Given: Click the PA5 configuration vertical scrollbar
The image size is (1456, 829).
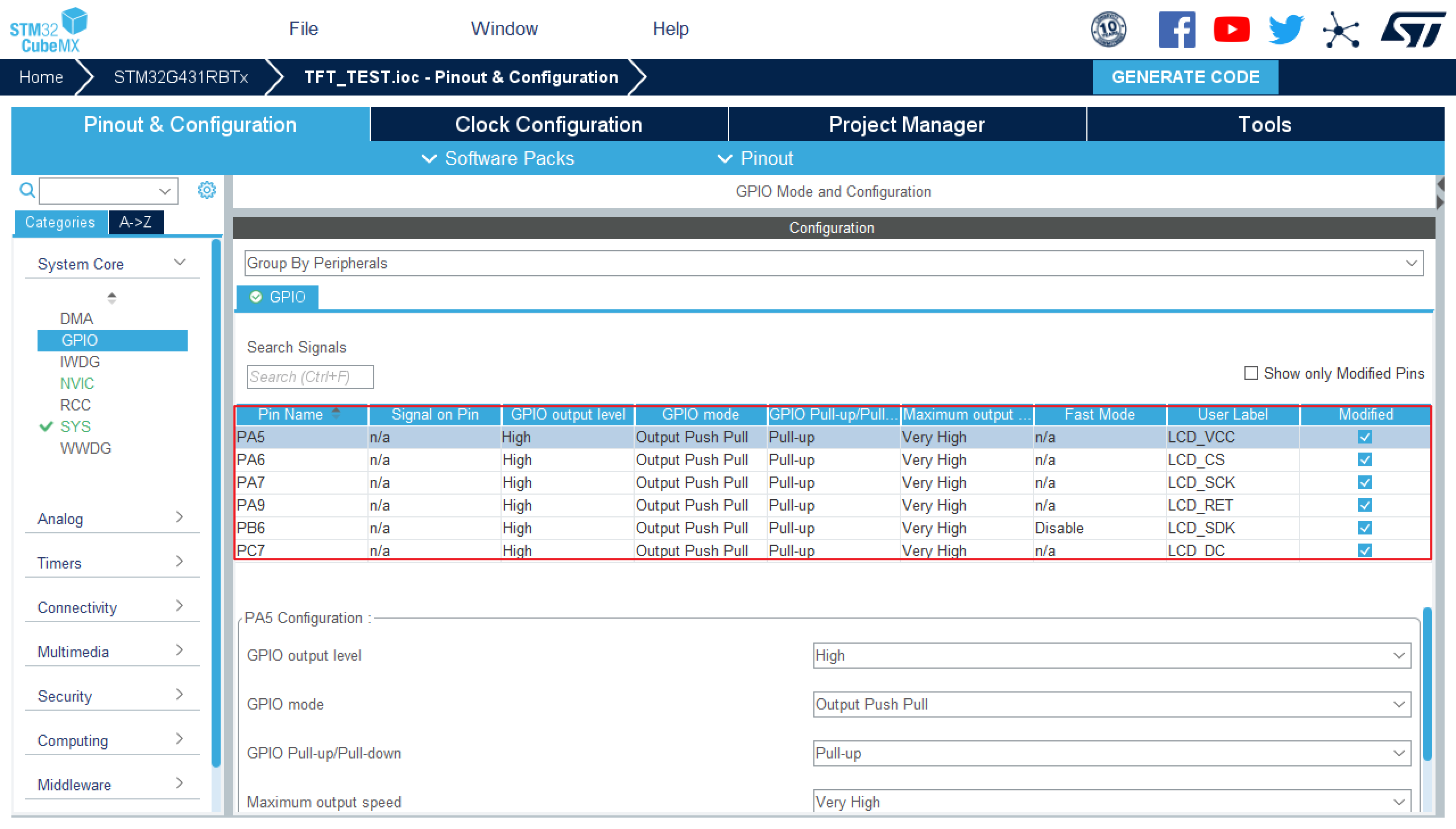Looking at the screenshot, I should click(x=1427, y=683).
